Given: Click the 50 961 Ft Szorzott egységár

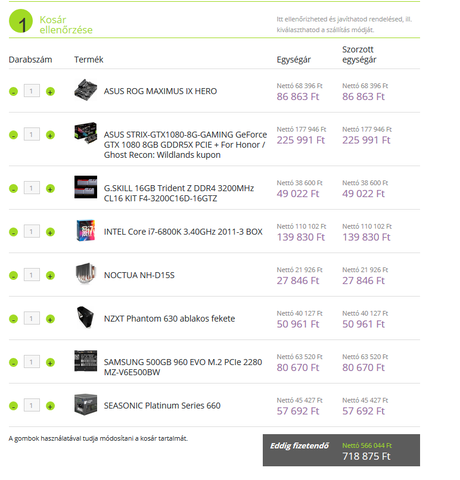Looking at the screenshot, I should (364, 324).
